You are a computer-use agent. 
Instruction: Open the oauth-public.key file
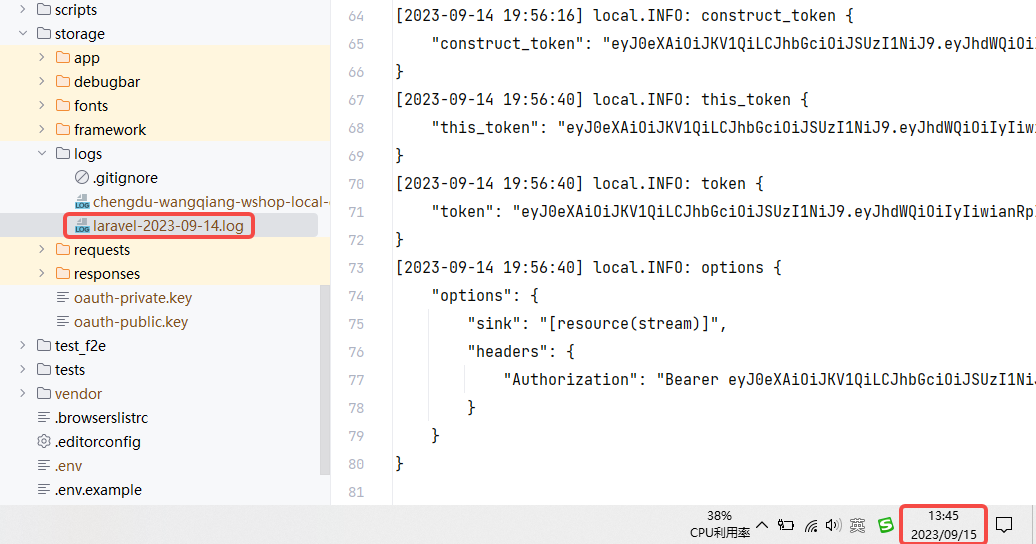tap(131, 321)
